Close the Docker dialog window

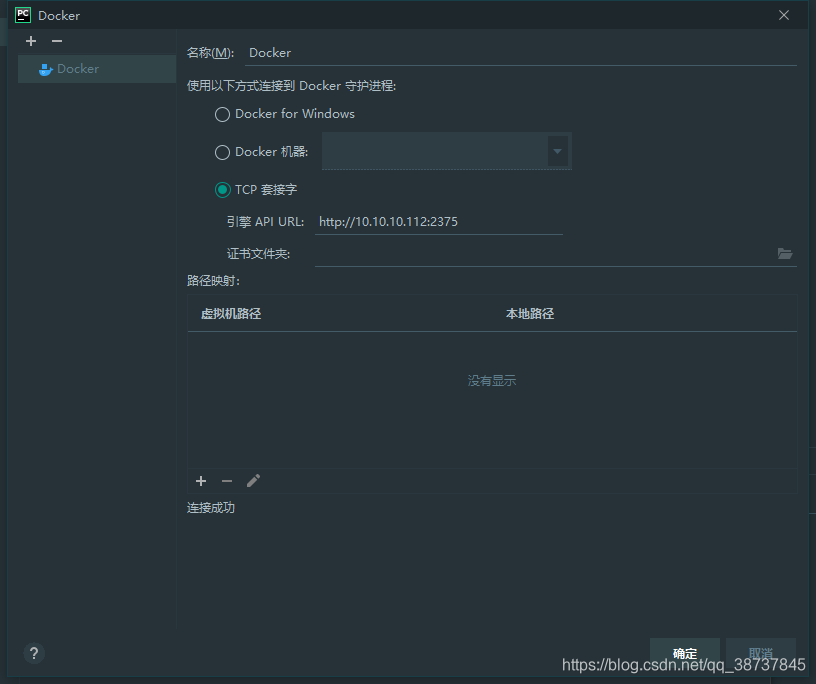coord(784,15)
